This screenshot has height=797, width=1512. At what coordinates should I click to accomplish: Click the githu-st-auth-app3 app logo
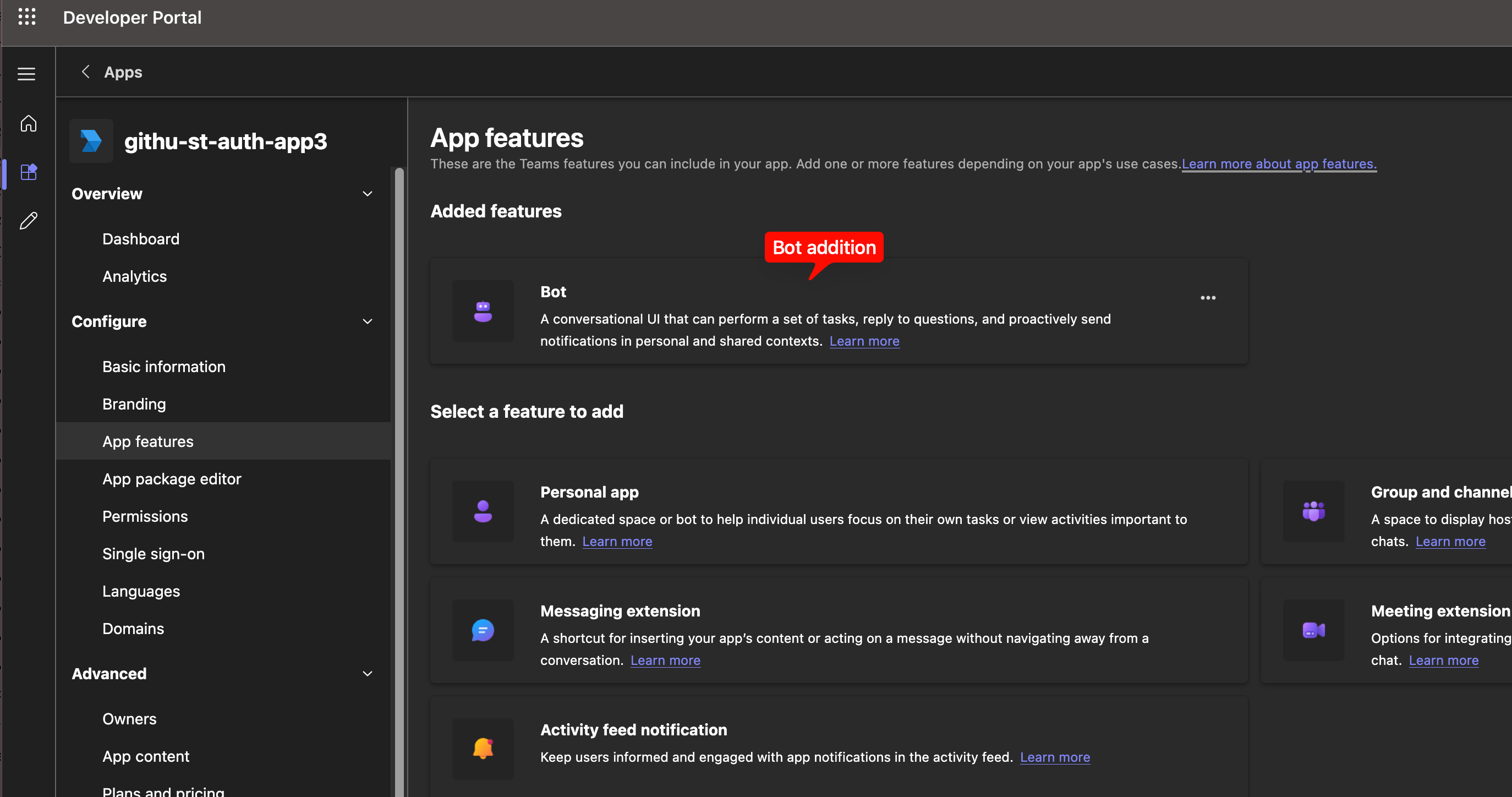[x=91, y=141]
